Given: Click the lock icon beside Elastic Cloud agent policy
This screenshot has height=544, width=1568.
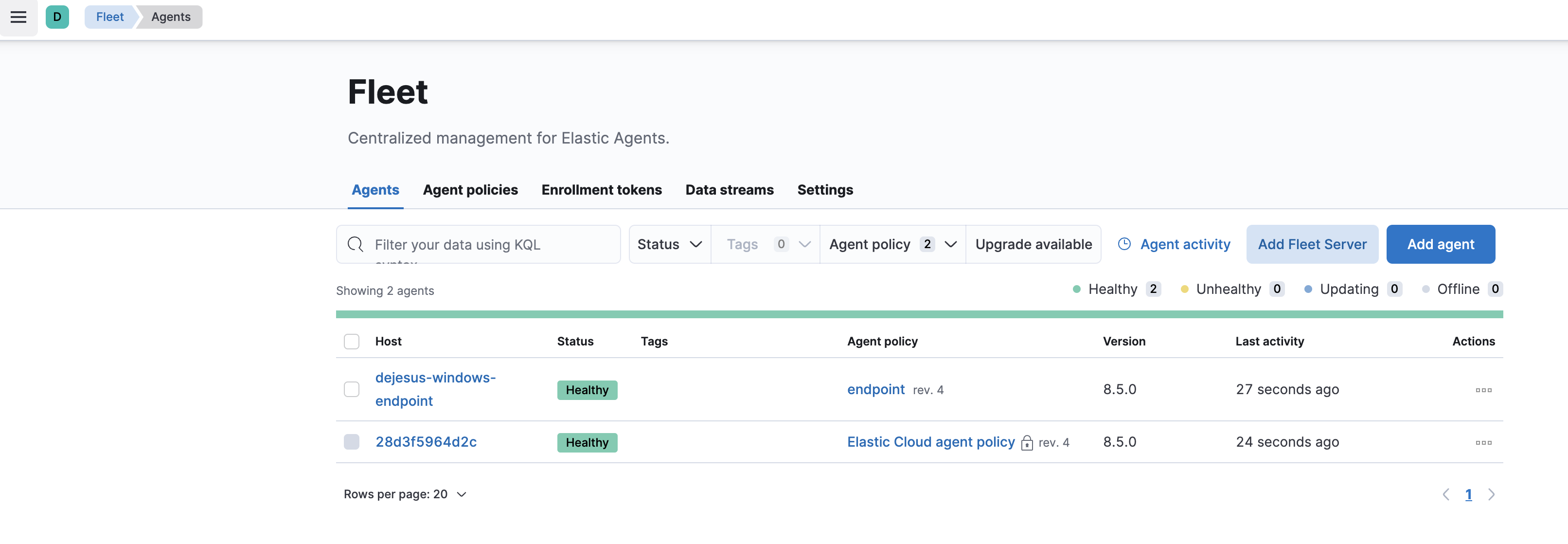Looking at the screenshot, I should [1027, 443].
